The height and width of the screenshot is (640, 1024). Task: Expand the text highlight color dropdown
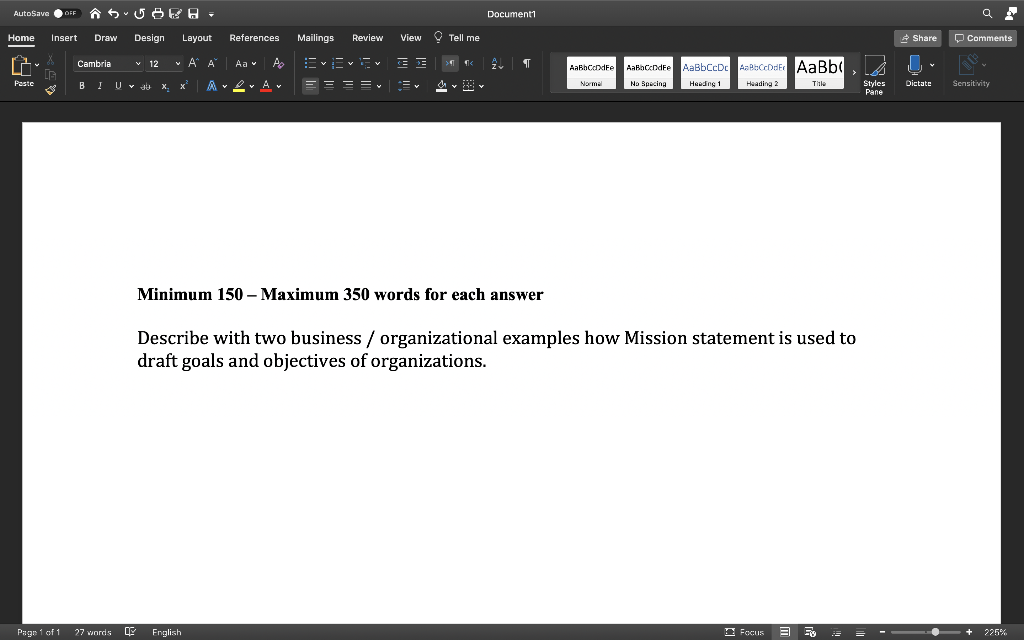[252, 86]
